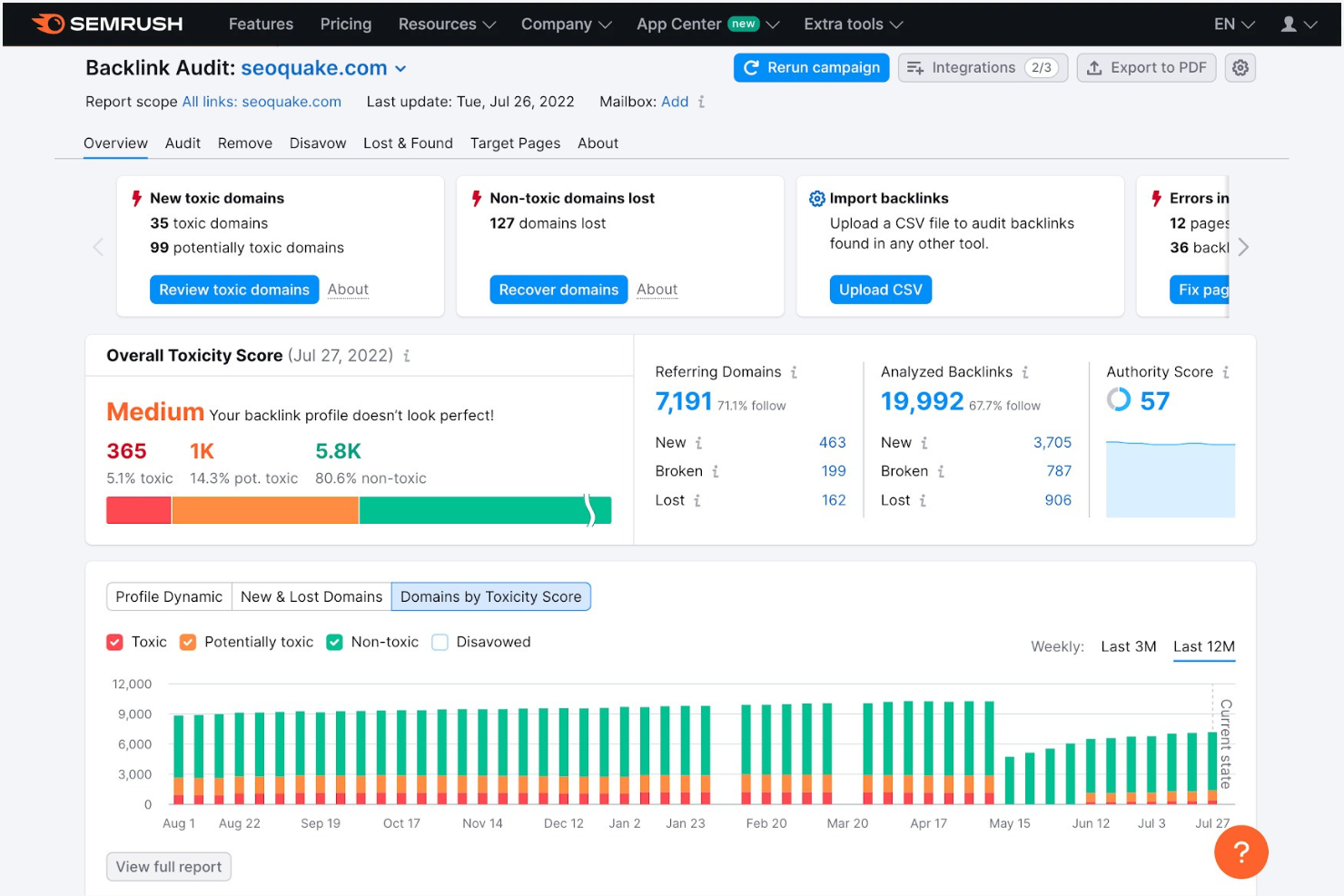Click Export to PDF
The width and height of the screenshot is (1344, 896).
[1146, 68]
